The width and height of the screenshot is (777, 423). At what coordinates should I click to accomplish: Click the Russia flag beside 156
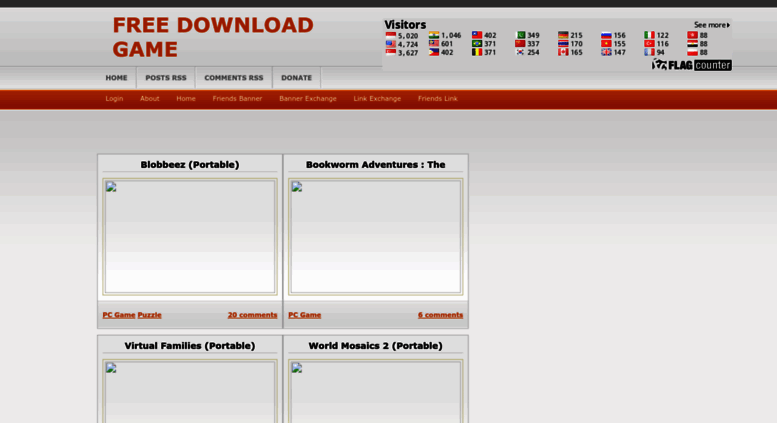(x=606, y=35)
